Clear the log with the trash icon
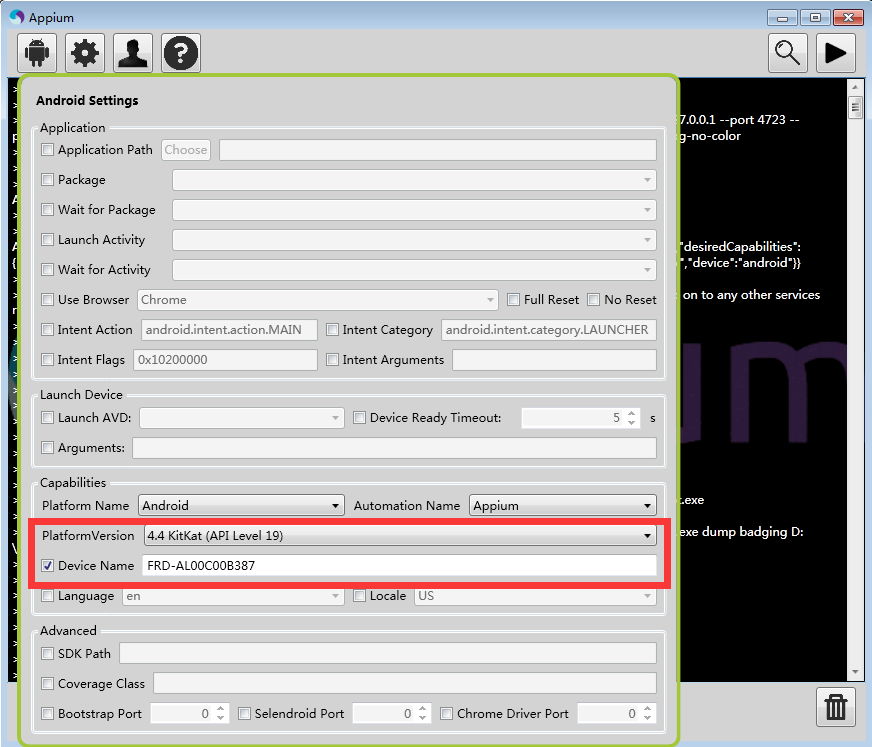This screenshot has height=747, width=872. point(835,707)
